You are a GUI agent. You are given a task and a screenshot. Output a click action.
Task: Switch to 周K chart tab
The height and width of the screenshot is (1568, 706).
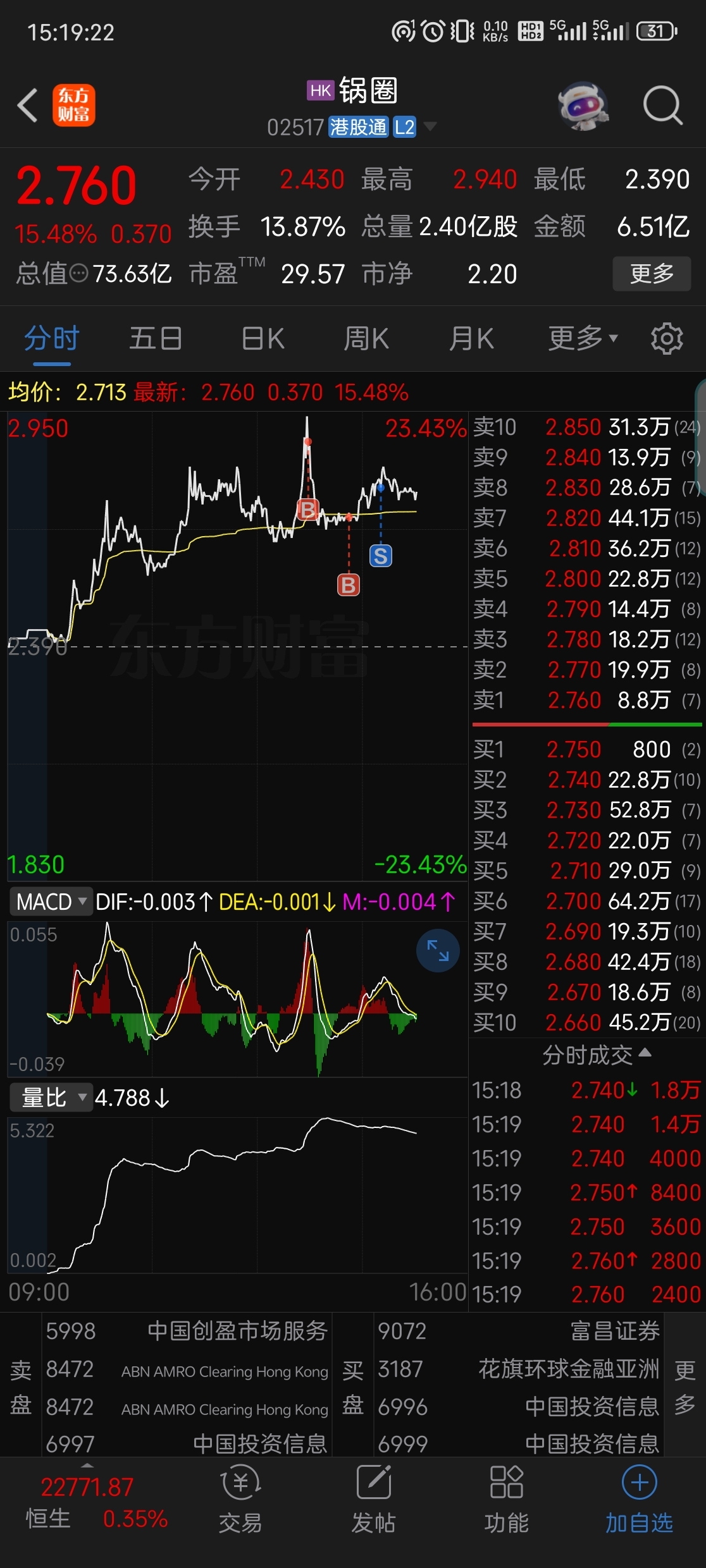(x=366, y=338)
